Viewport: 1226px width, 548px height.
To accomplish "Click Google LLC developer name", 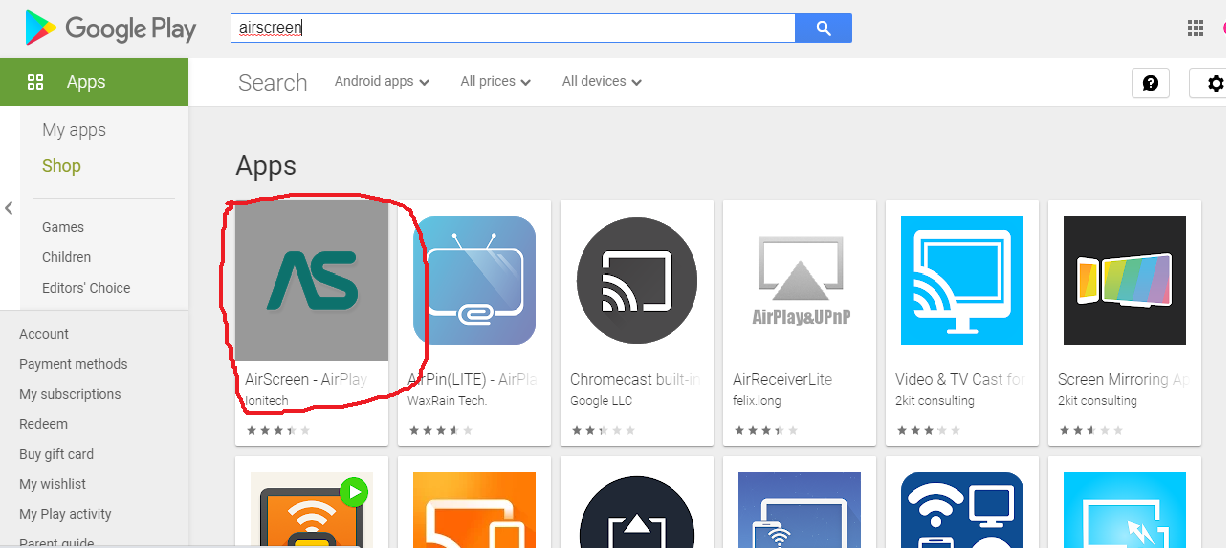I will 601,401.
